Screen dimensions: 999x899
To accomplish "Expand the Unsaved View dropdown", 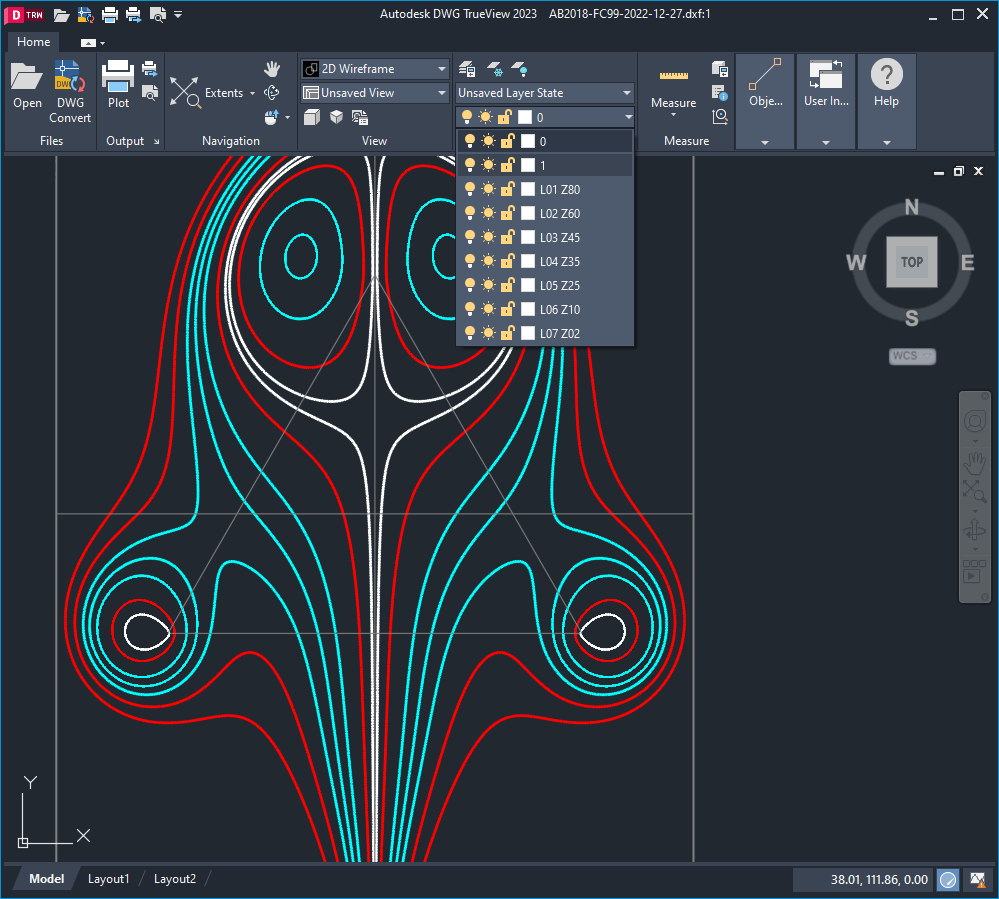I will [440, 92].
